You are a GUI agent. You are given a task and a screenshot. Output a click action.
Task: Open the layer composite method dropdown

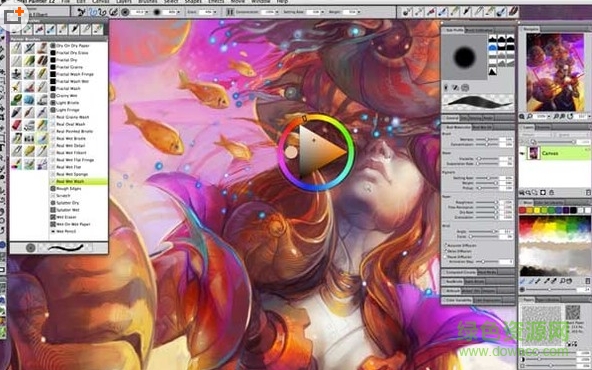click(x=535, y=135)
